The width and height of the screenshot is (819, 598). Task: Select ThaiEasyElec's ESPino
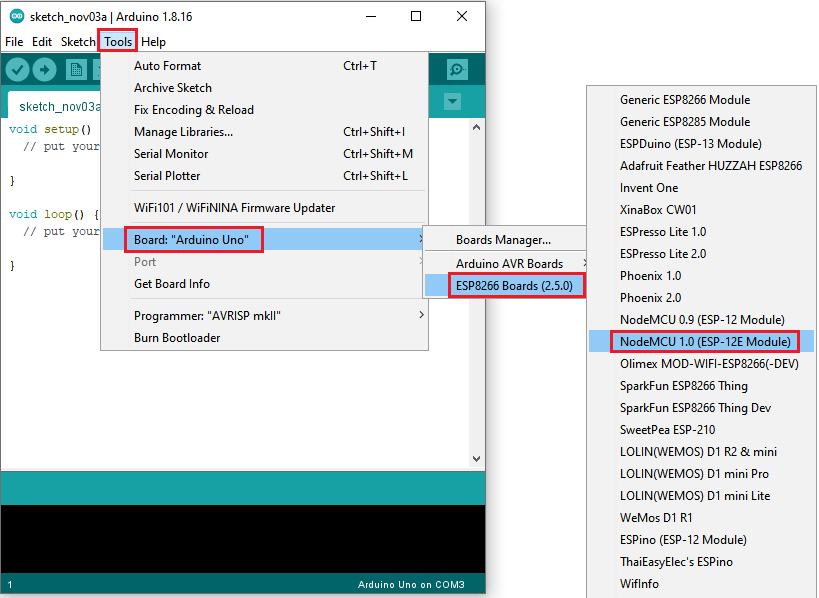click(x=701, y=561)
